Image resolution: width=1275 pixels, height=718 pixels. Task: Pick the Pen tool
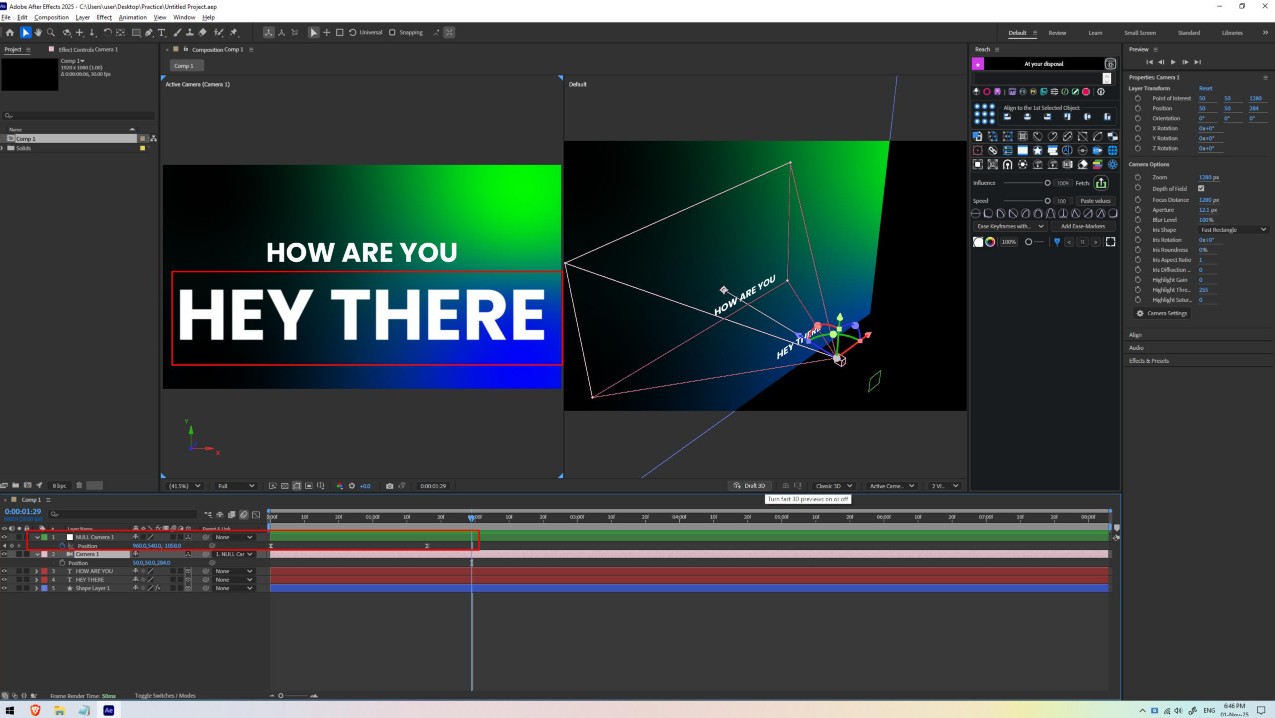(149, 33)
